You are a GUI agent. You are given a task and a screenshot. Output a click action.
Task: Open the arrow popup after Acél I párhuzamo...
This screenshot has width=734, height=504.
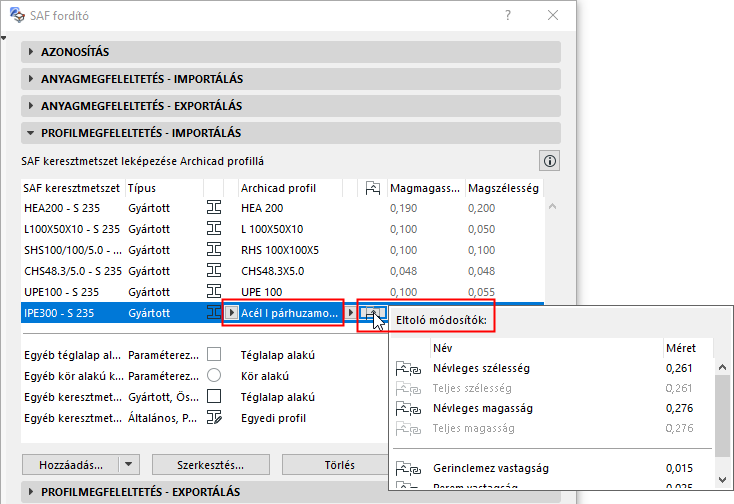[351, 313]
